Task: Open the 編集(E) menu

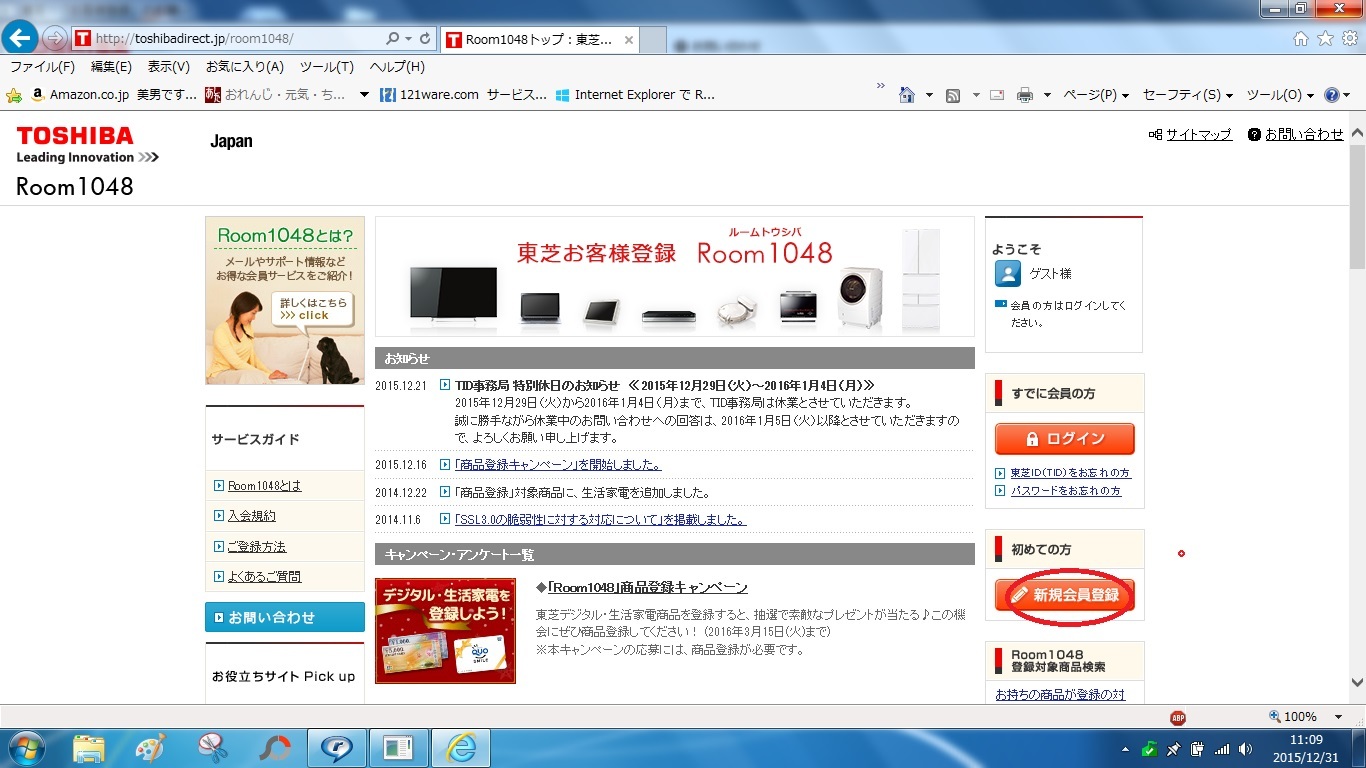Action: tap(111, 67)
